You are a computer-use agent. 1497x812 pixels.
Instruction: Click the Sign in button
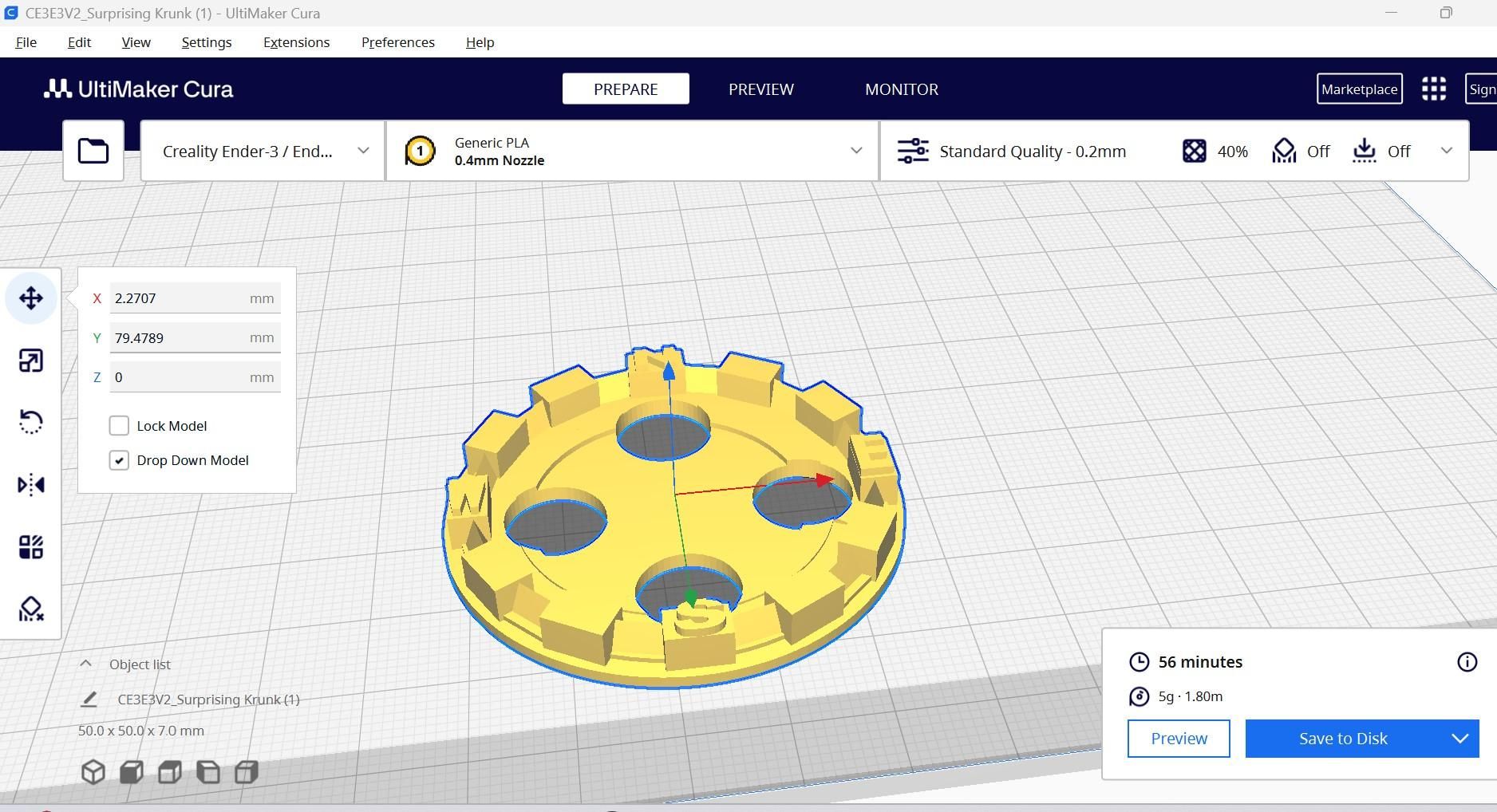click(1482, 89)
